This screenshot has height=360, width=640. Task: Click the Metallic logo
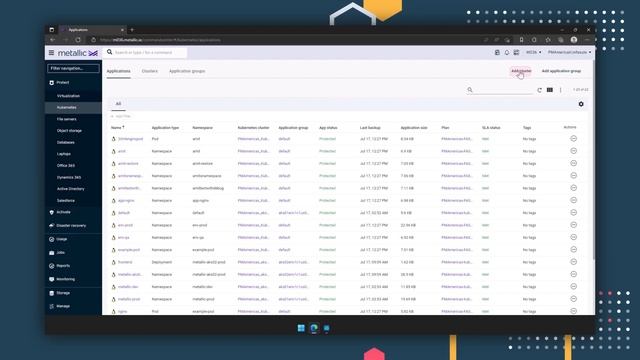(78, 53)
